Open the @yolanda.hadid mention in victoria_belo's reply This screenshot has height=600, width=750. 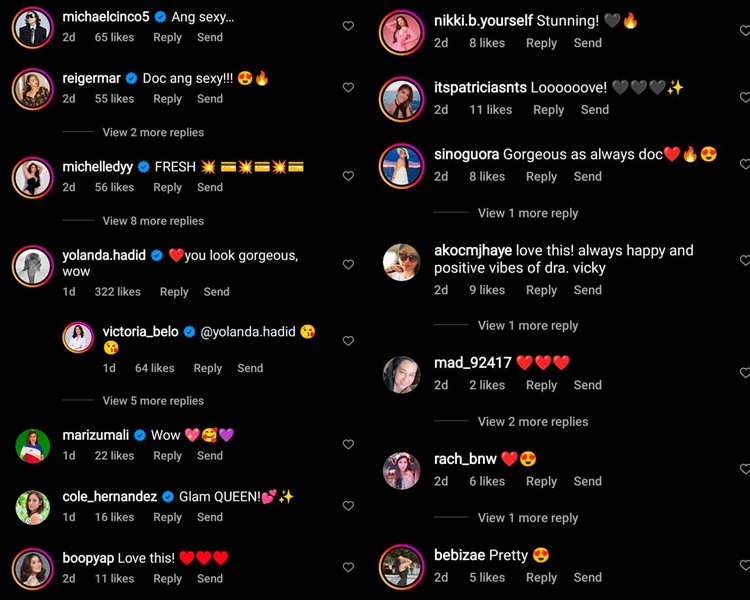pos(248,332)
